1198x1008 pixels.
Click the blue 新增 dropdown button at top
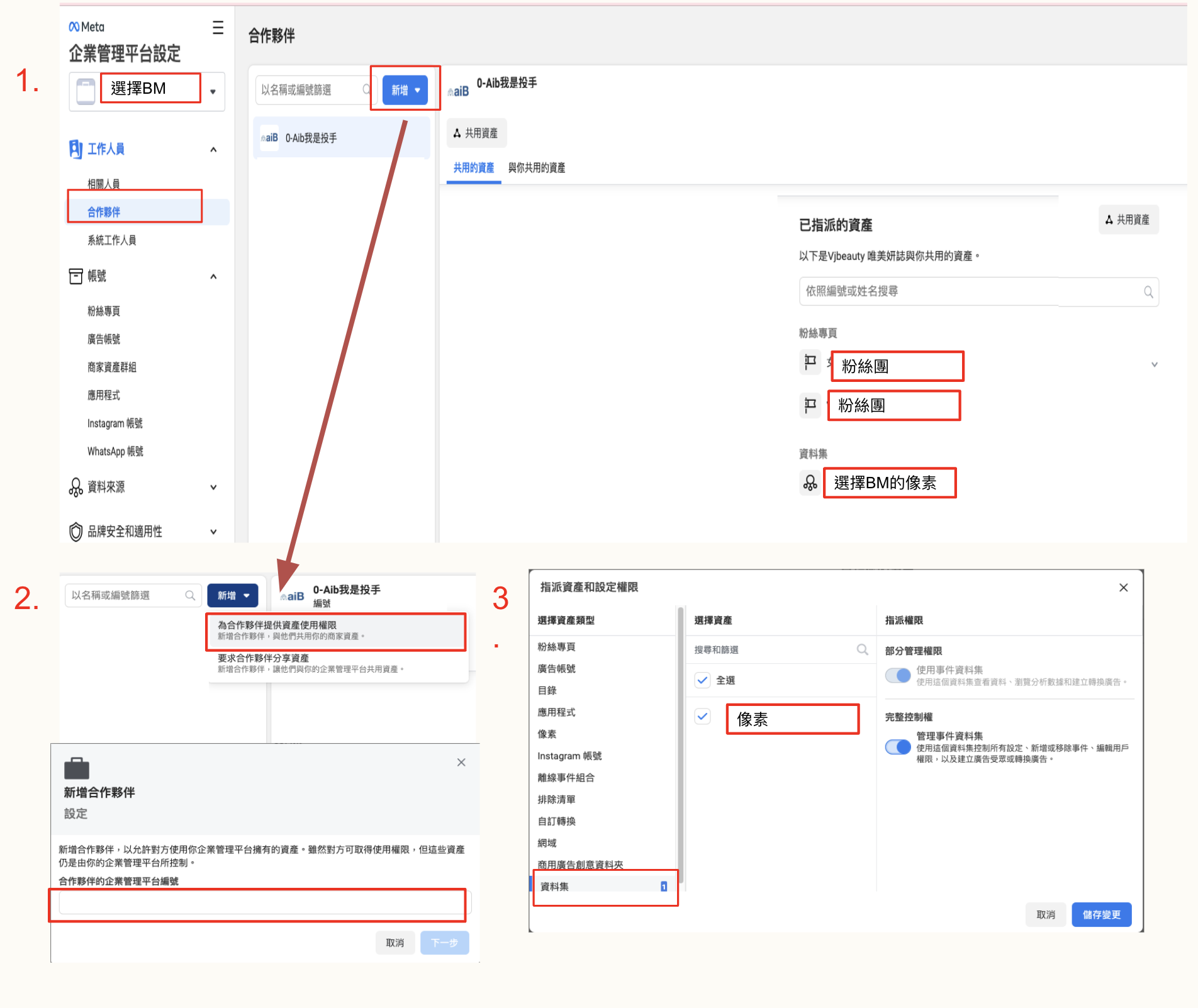click(x=405, y=90)
